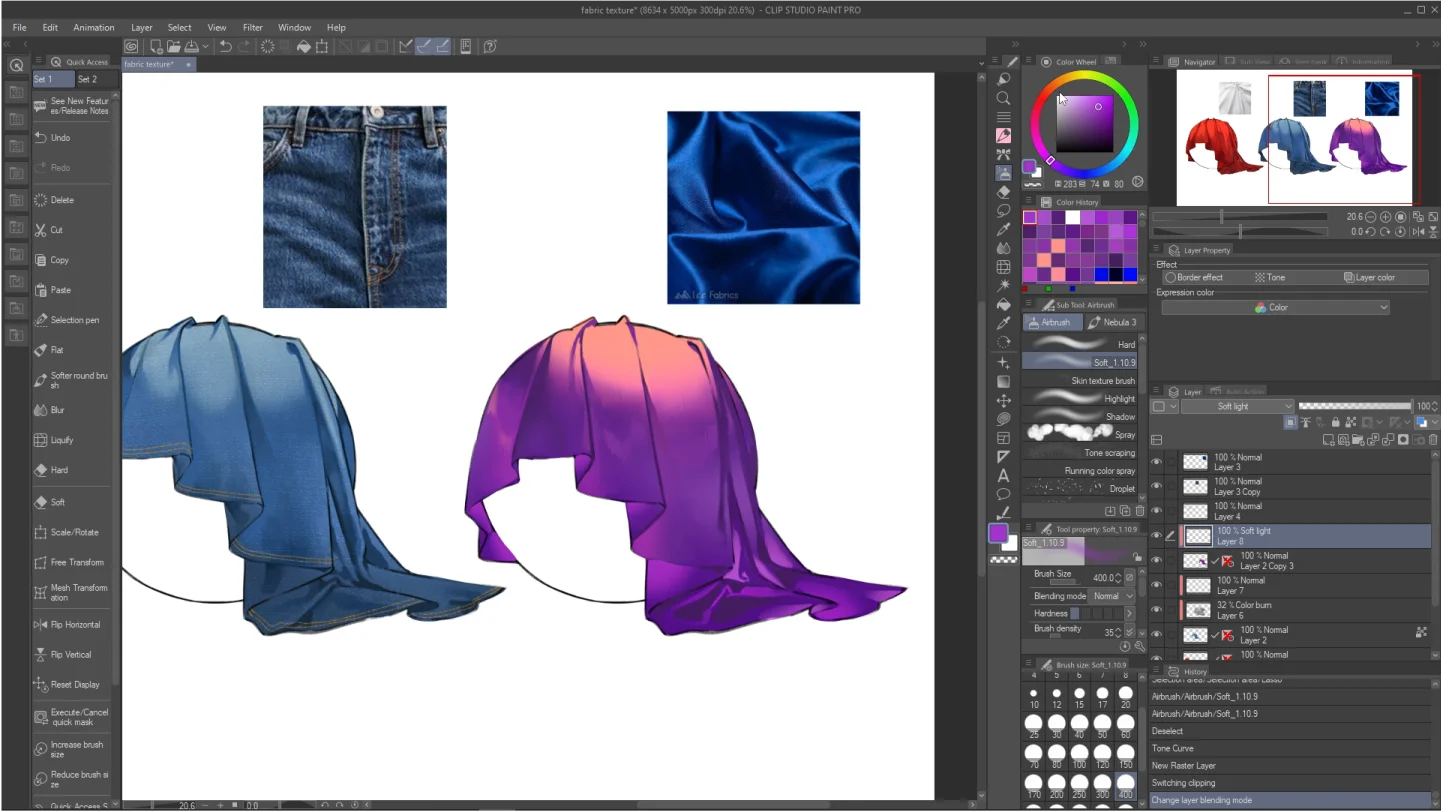Toggle the Lock layer icon
Screen dimensions: 1441x811
pyautogui.click(x=1335, y=423)
